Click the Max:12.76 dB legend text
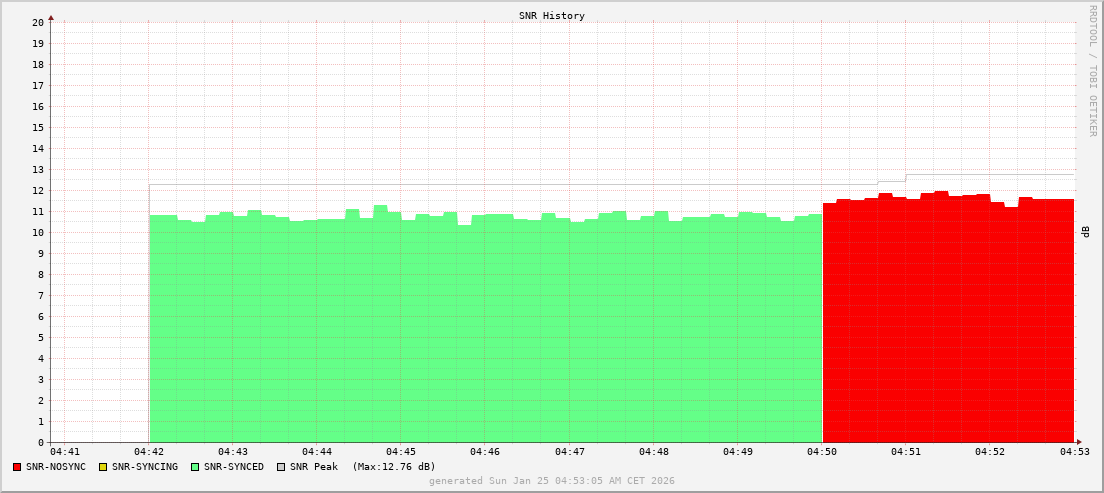1104x493 pixels. tap(394, 467)
